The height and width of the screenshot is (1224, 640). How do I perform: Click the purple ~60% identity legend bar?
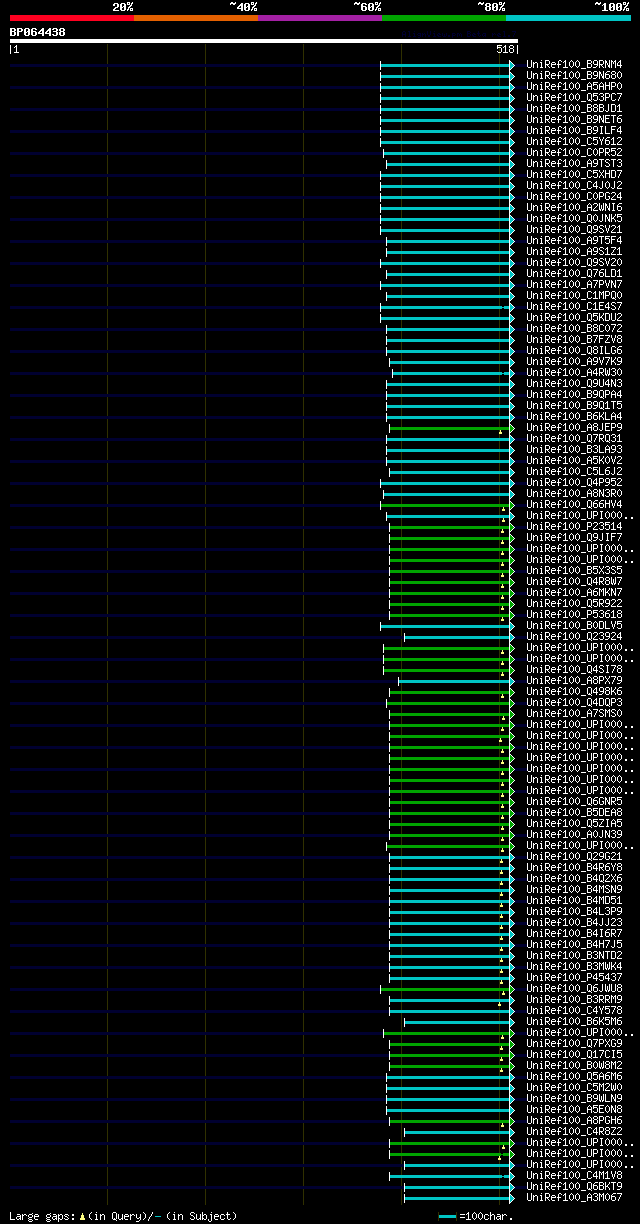[x=320, y=18]
